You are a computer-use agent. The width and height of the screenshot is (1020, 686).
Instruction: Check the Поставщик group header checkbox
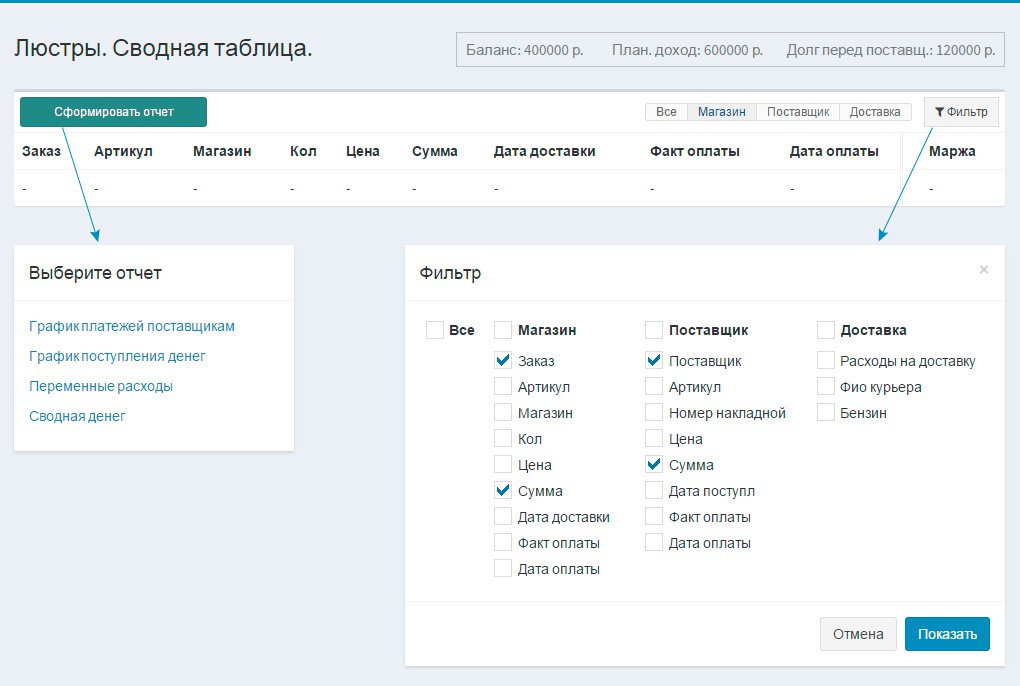click(x=654, y=330)
